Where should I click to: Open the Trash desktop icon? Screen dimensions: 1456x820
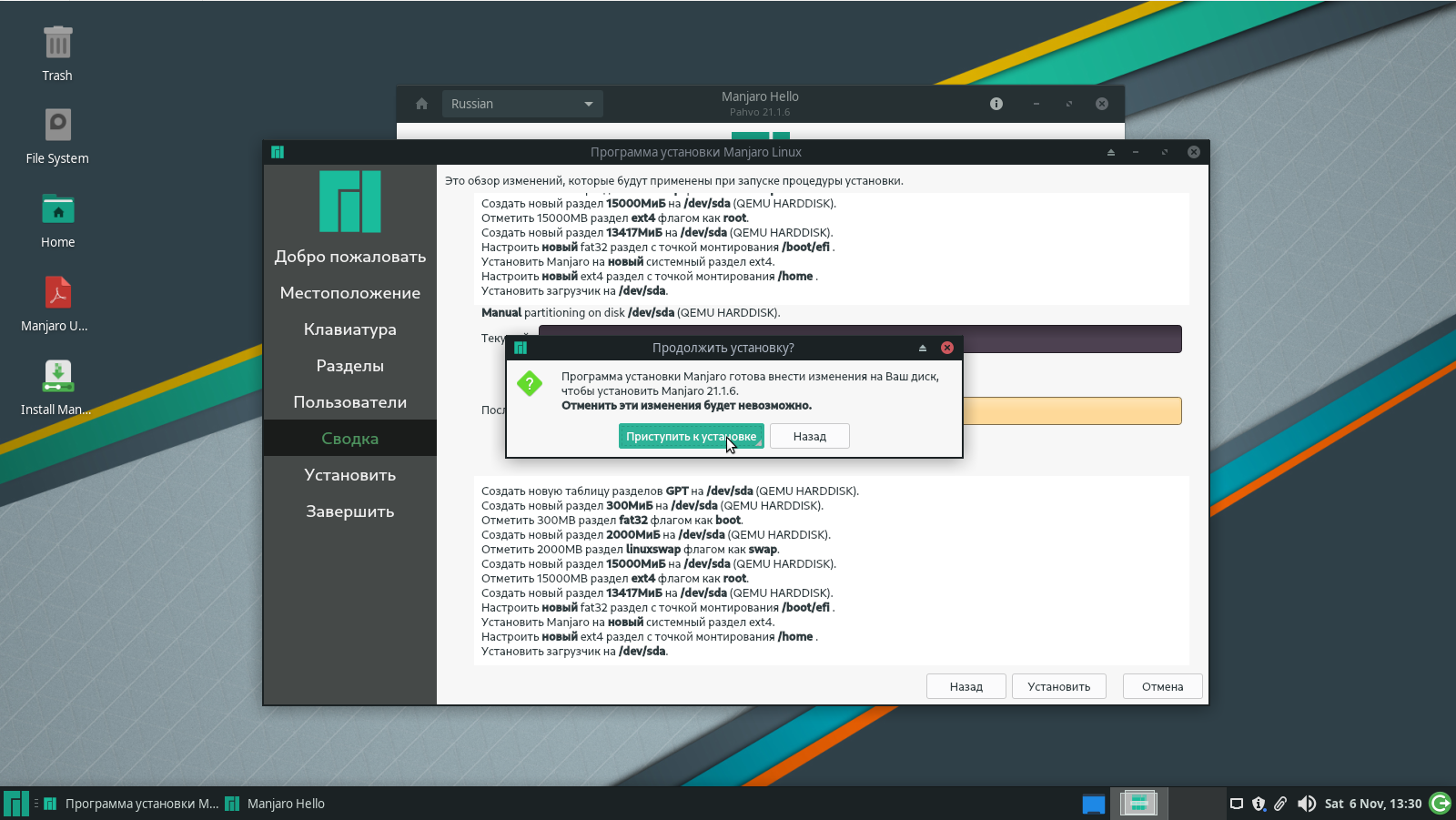[57, 54]
